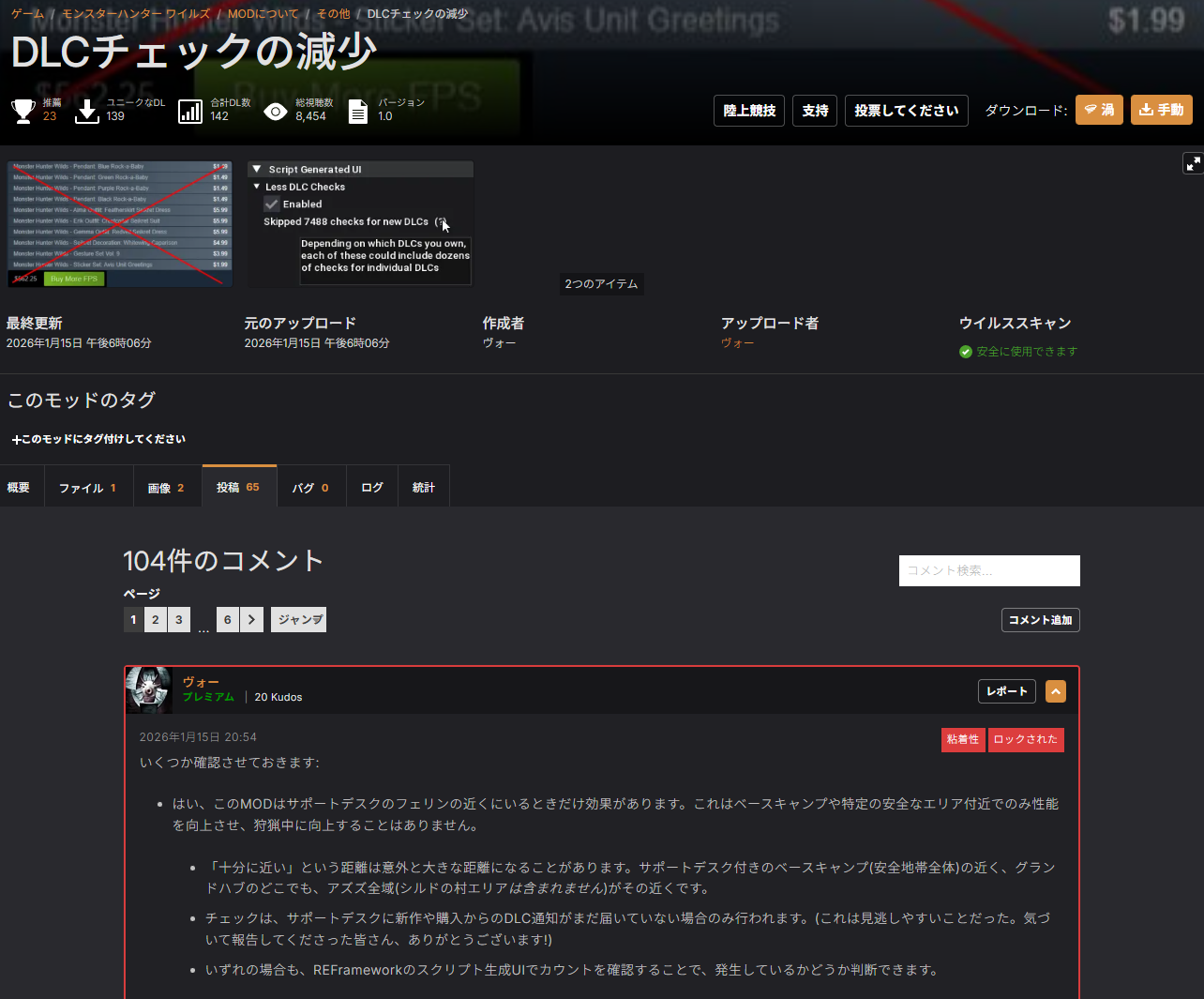Open the バグ tab
Image resolution: width=1204 pixels, height=999 pixels.
[x=309, y=488]
